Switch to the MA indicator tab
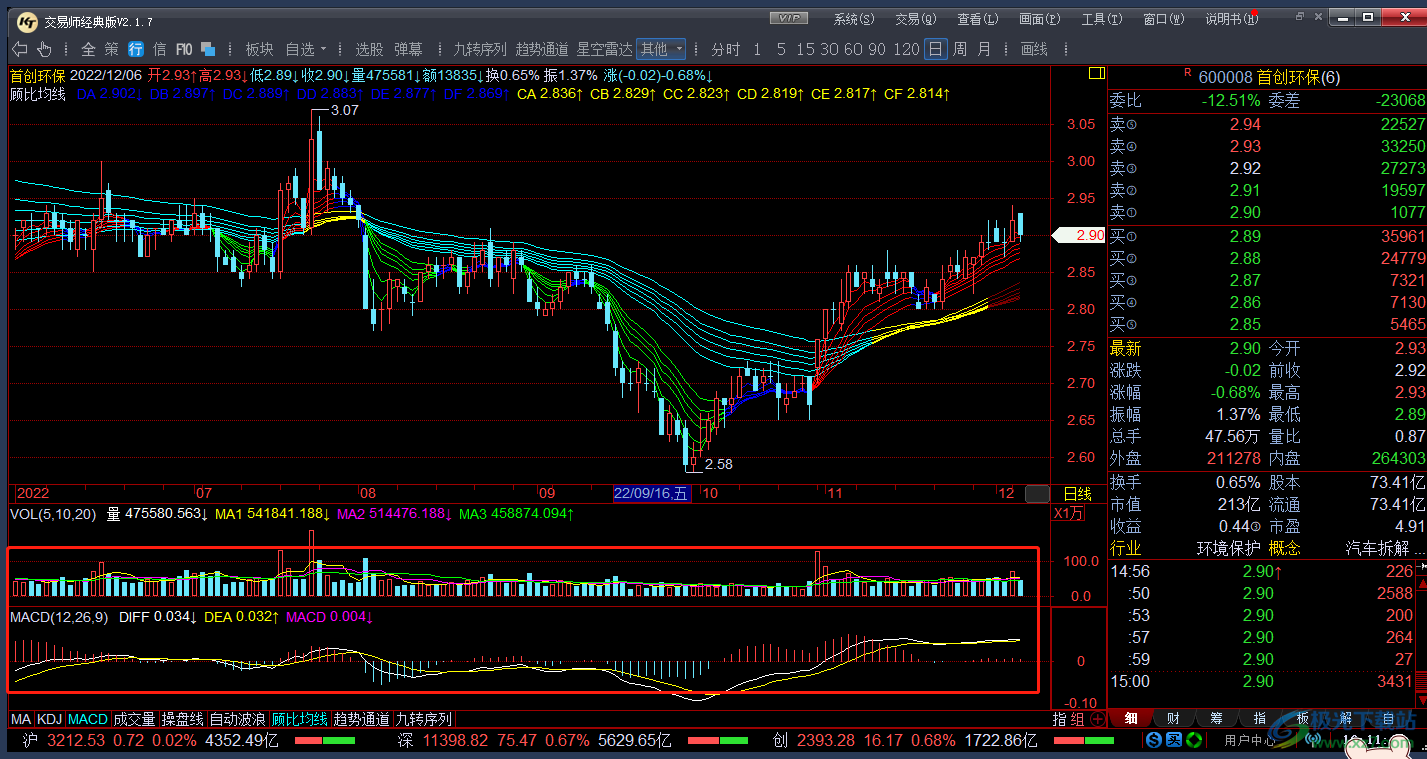1427x759 pixels. tap(21, 719)
